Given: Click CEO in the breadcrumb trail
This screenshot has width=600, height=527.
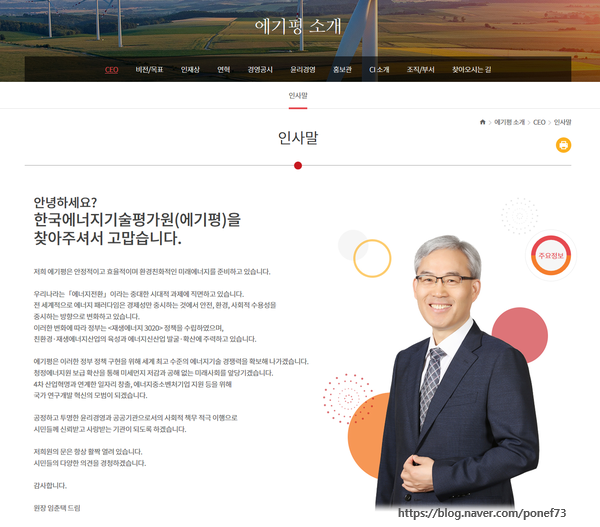Looking at the screenshot, I should pyautogui.click(x=539, y=122).
